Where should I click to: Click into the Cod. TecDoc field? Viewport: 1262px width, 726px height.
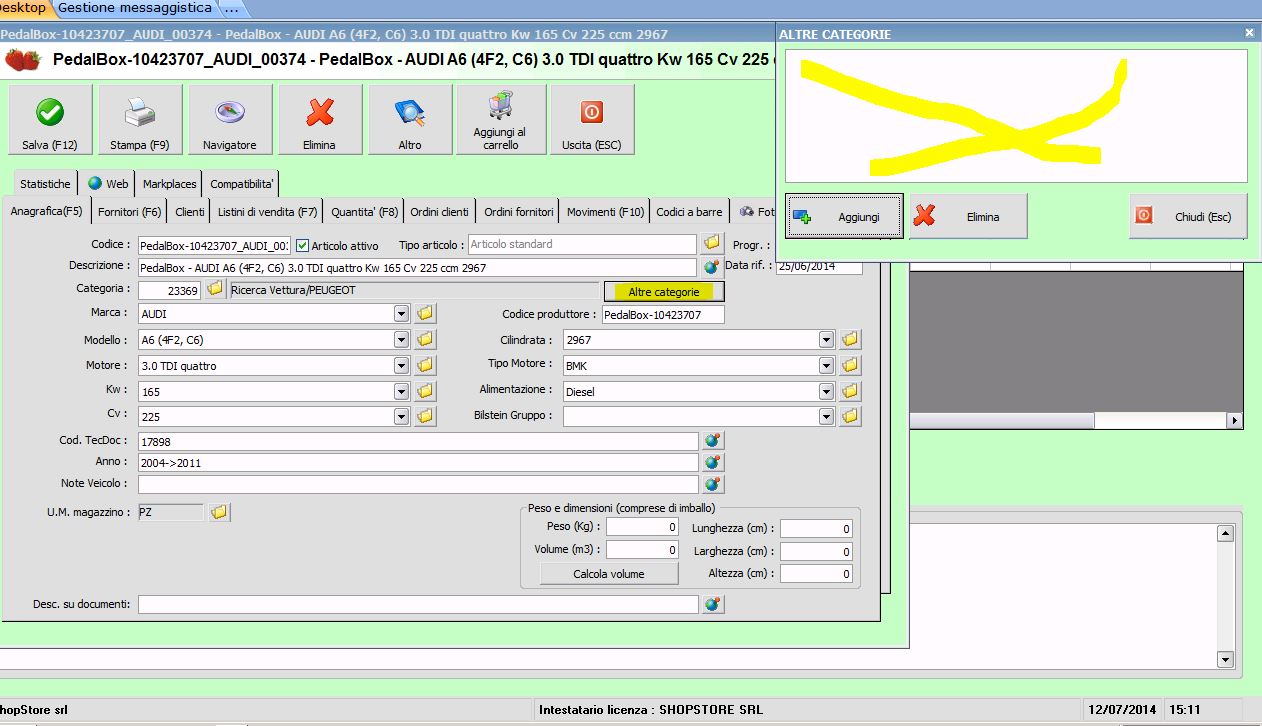pos(418,441)
